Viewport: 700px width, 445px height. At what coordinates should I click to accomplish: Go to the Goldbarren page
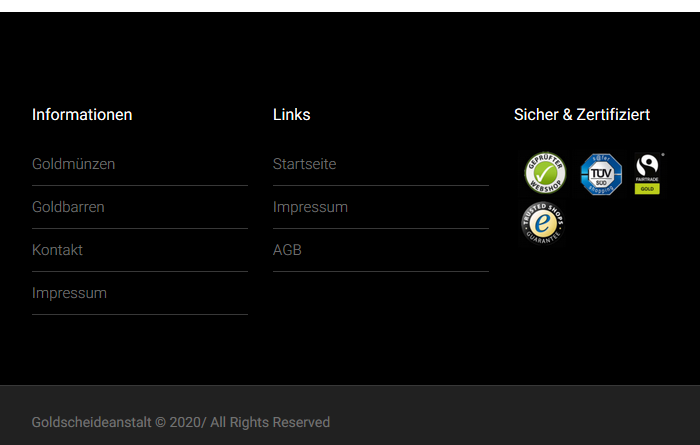[x=68, y=207]
